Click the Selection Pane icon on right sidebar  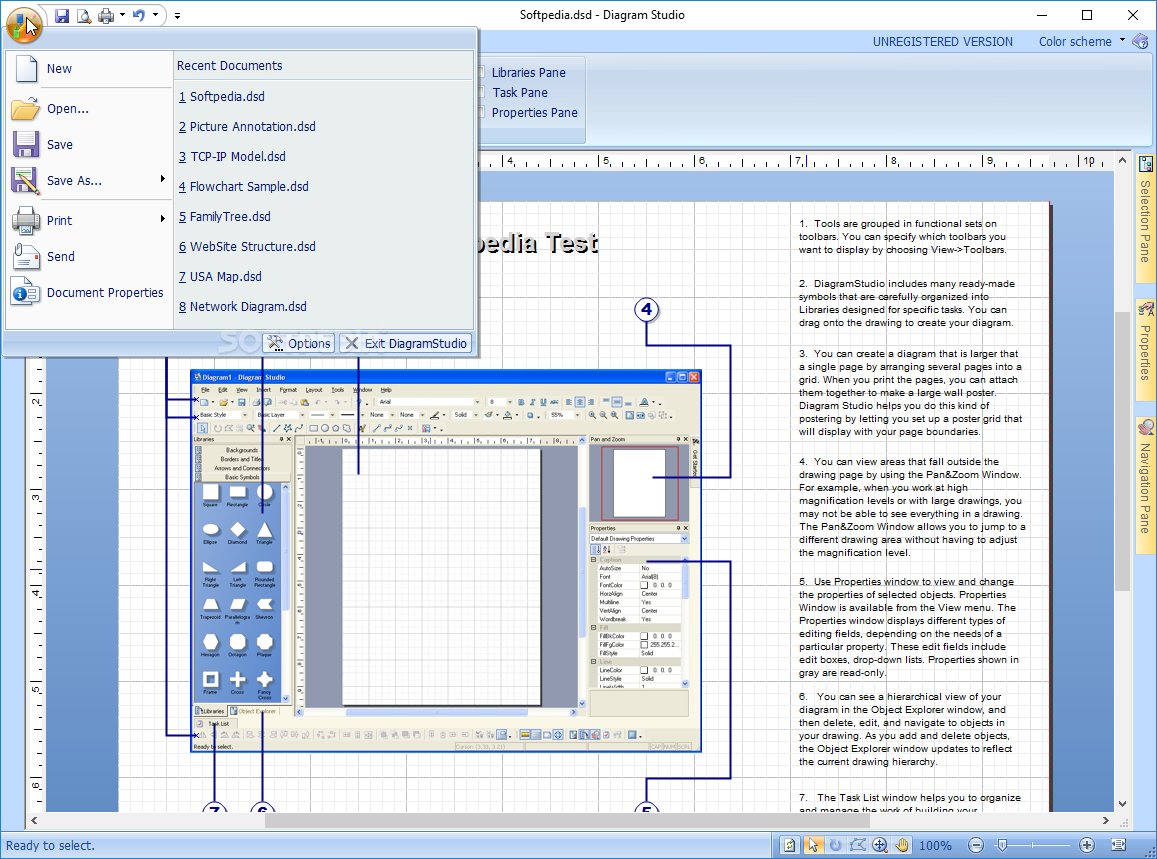1146,164
